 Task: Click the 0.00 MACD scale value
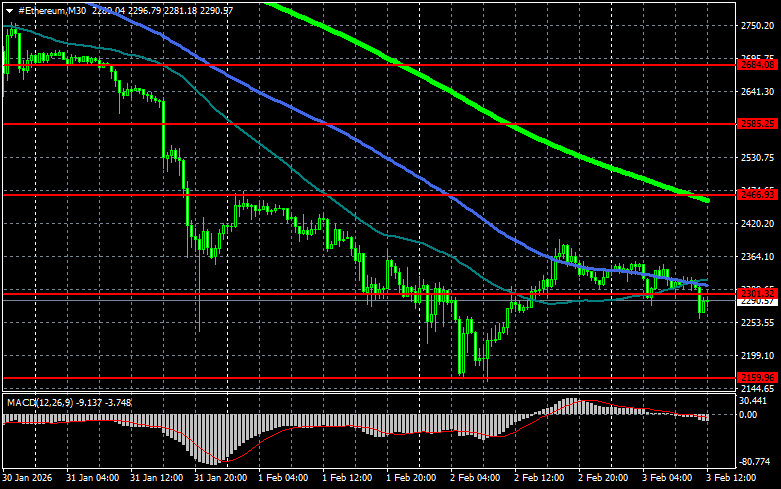748,414
